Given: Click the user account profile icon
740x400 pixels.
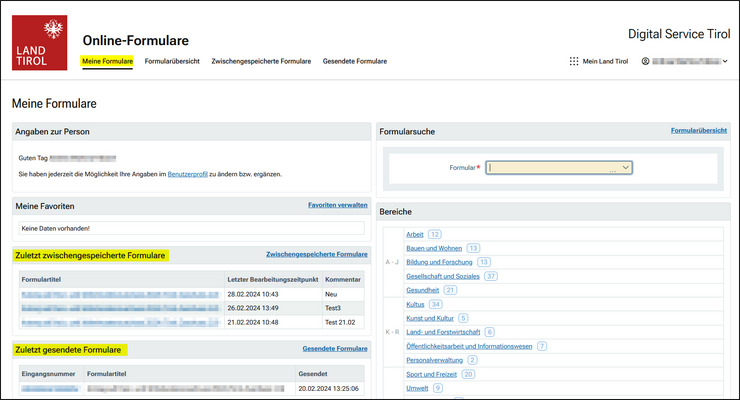Looking at the screenshot, I should (x=646, y=61).
